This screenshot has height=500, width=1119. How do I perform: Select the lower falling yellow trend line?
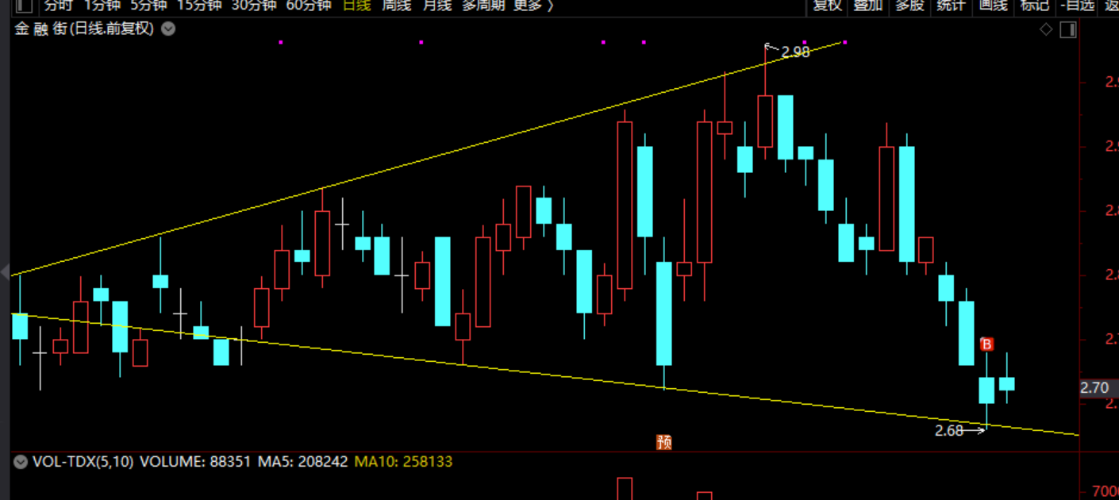pyautogui.click(x=546, y=374)
